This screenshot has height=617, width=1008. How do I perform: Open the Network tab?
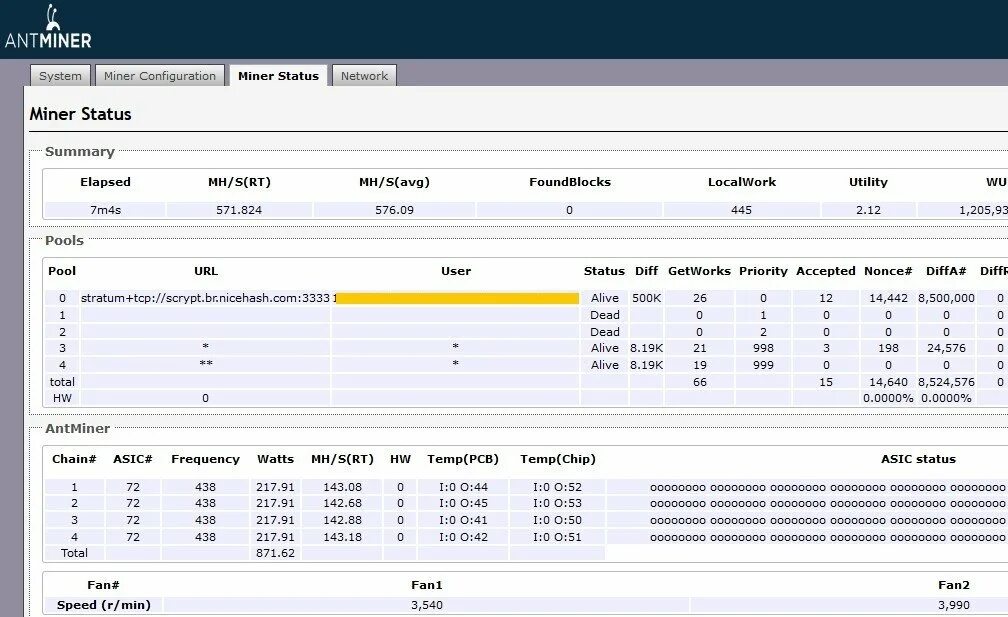[x=364, y=76]
